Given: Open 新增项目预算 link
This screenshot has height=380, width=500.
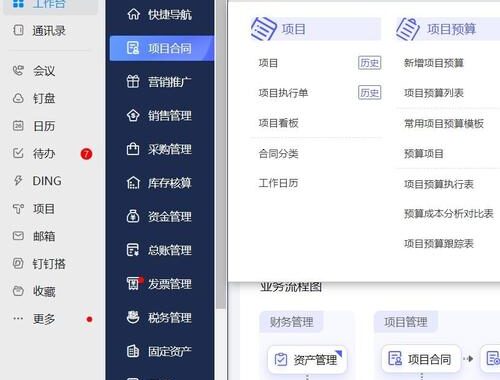Looking at the screenshot, I should coord(434,63).
